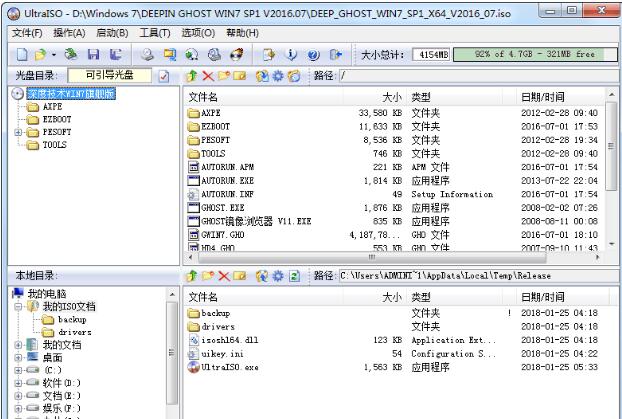
Task: Open the 帮助(H) menu
Action: tap(242, 33)
